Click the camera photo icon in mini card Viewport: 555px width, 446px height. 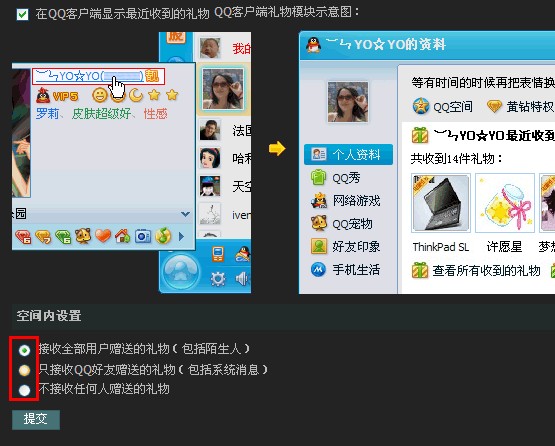tap(143, 236)
